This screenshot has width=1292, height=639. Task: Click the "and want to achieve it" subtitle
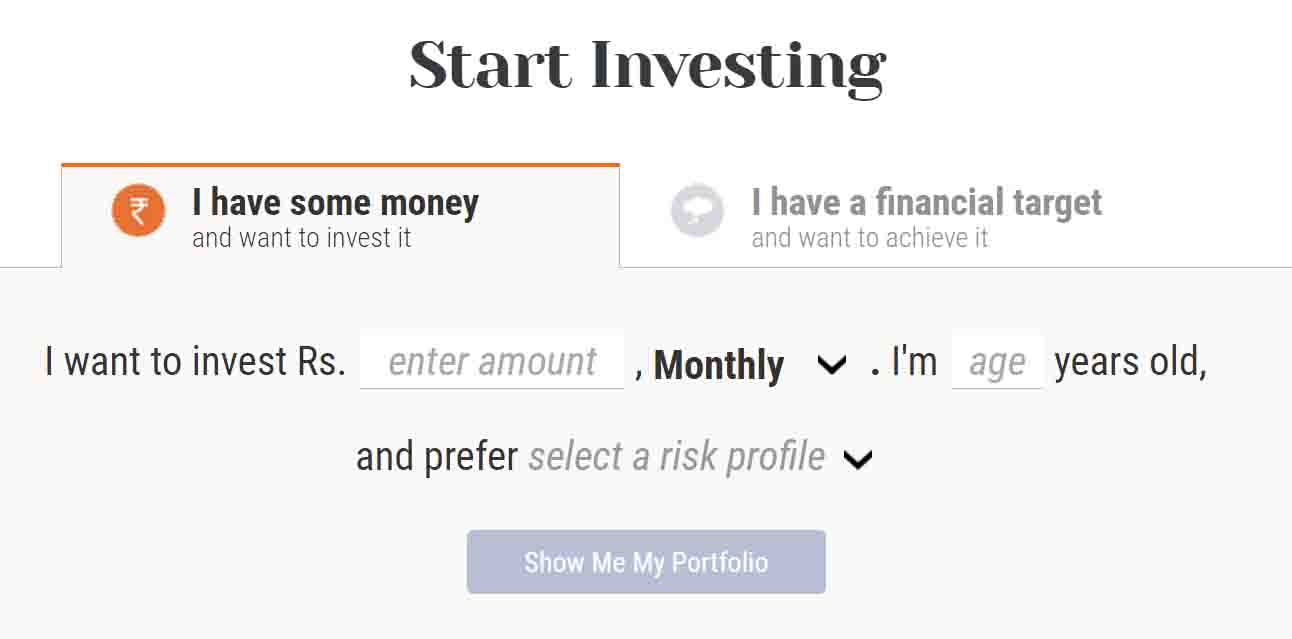coord(869,239)
